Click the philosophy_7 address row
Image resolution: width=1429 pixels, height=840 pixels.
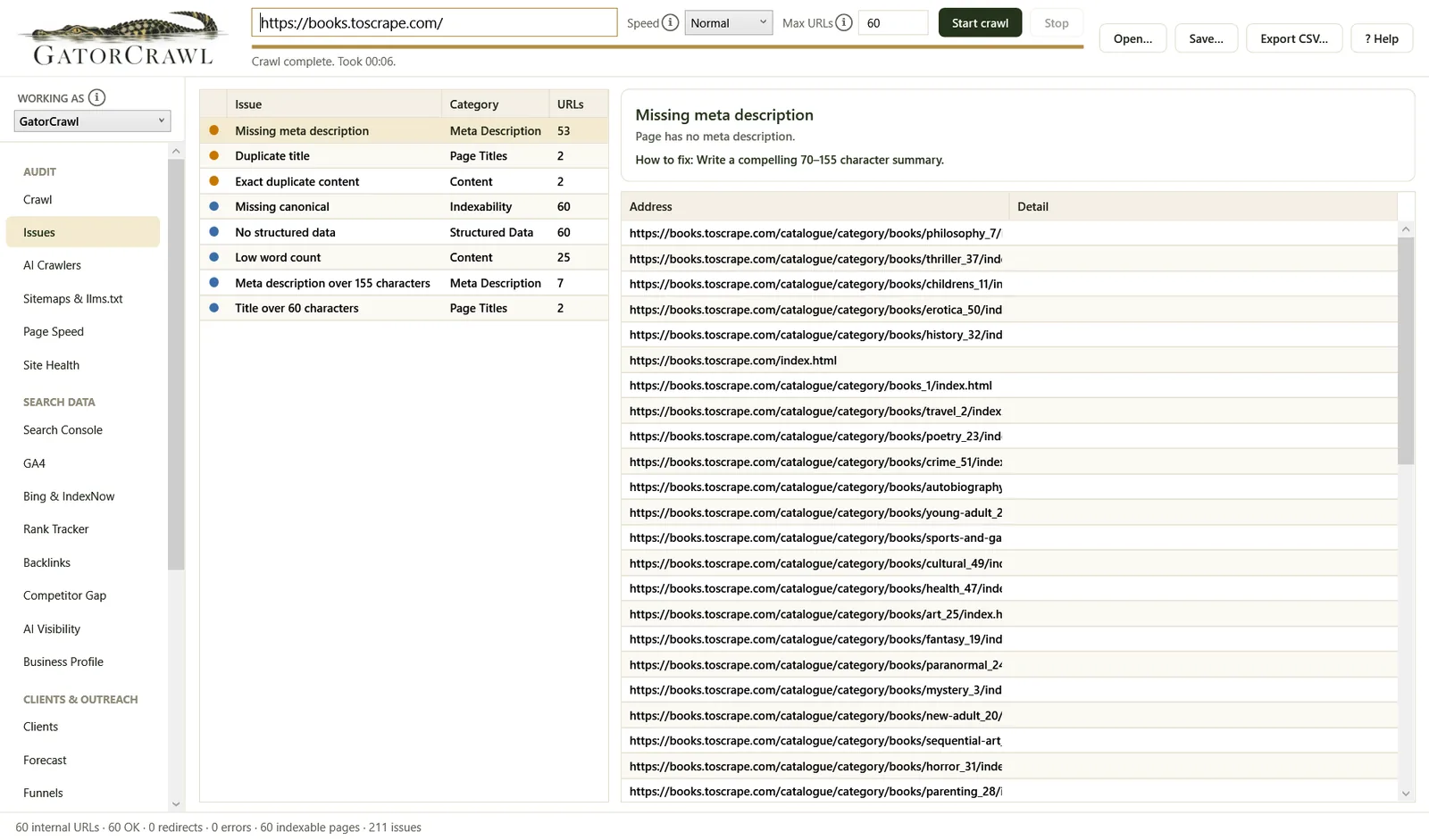click(1009, 233)
